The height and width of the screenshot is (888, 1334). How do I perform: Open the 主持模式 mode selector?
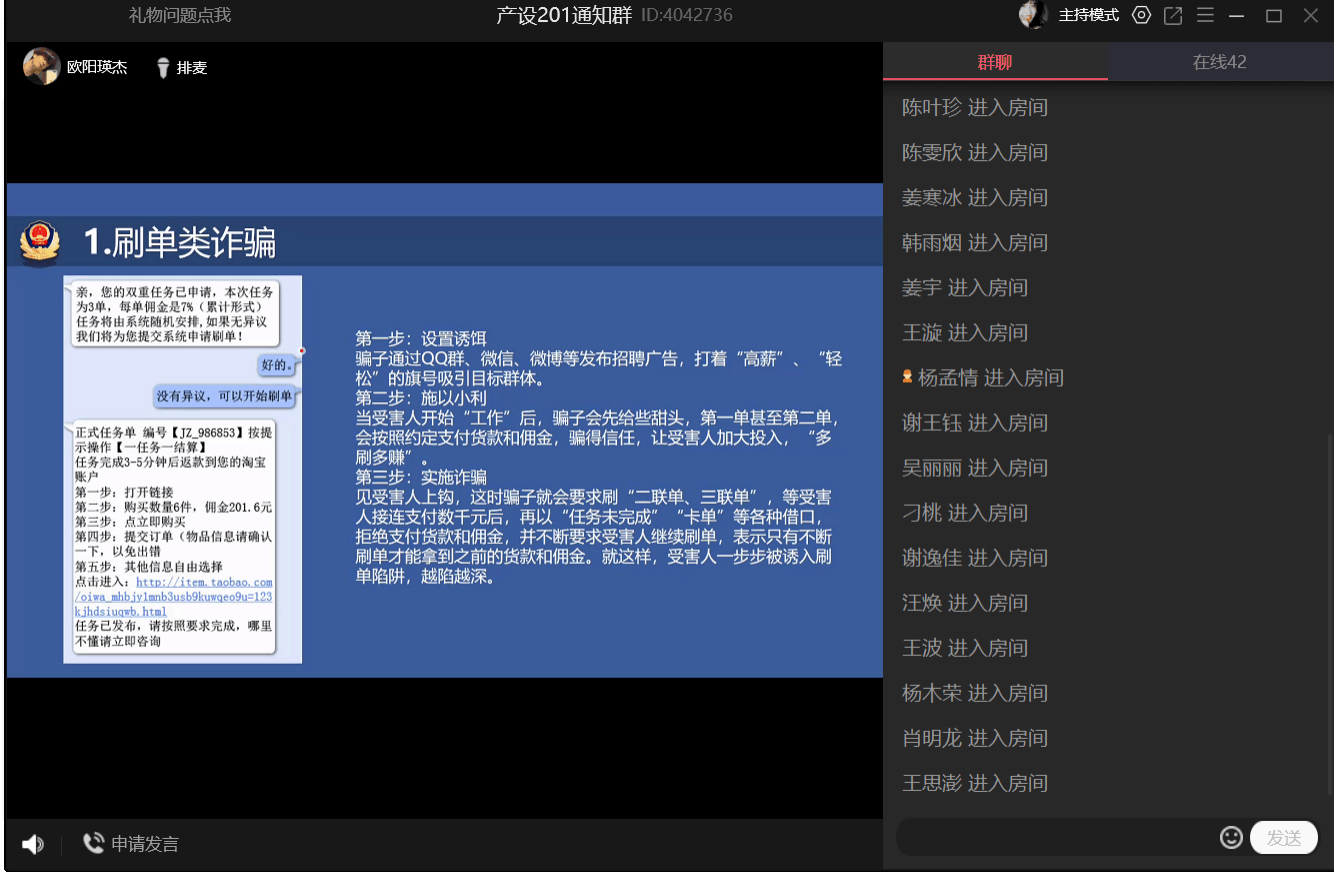tap(1088, 15)
